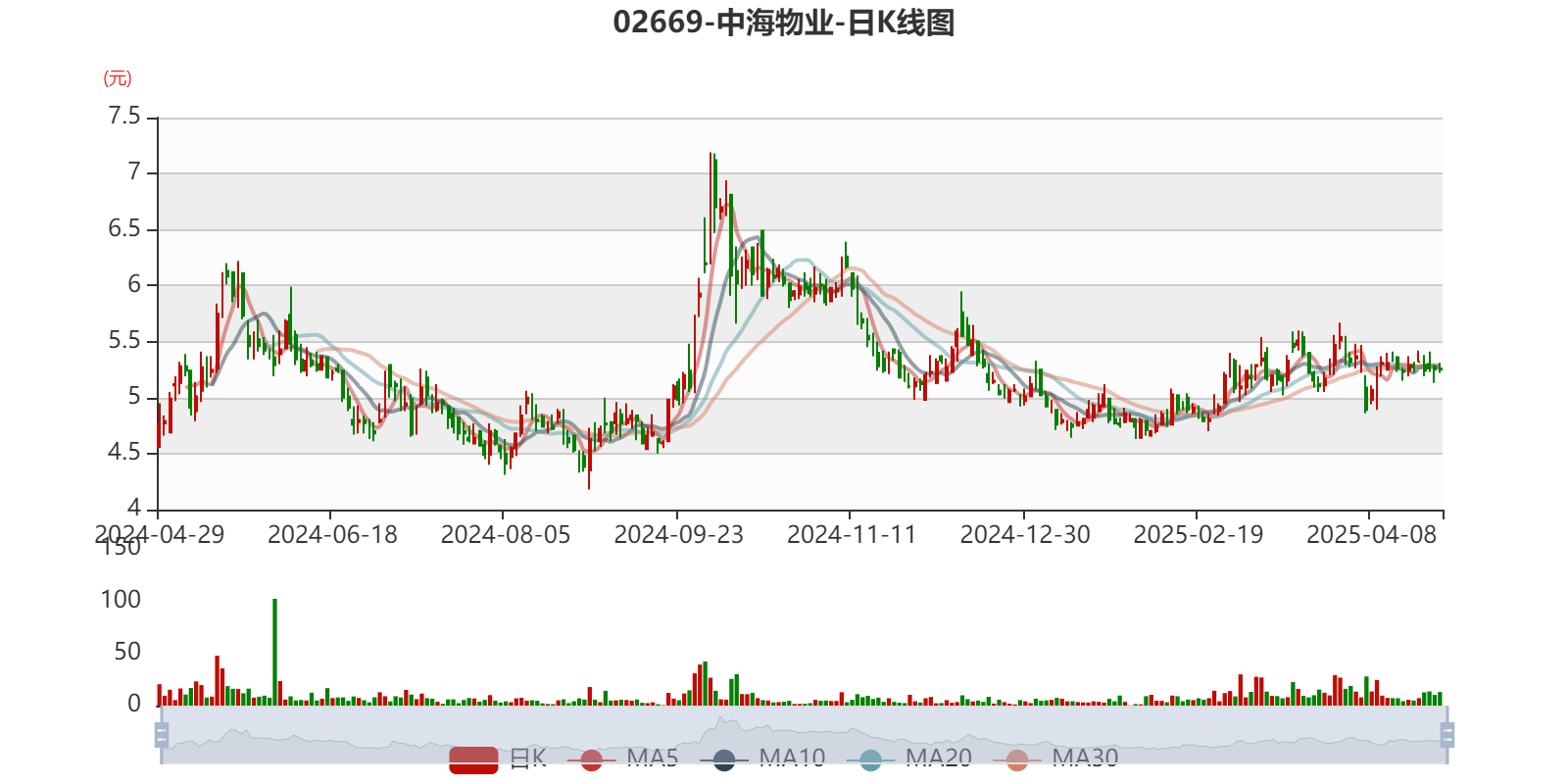
Task: Toggle the MA10 line in the legend
Action: 763,759
